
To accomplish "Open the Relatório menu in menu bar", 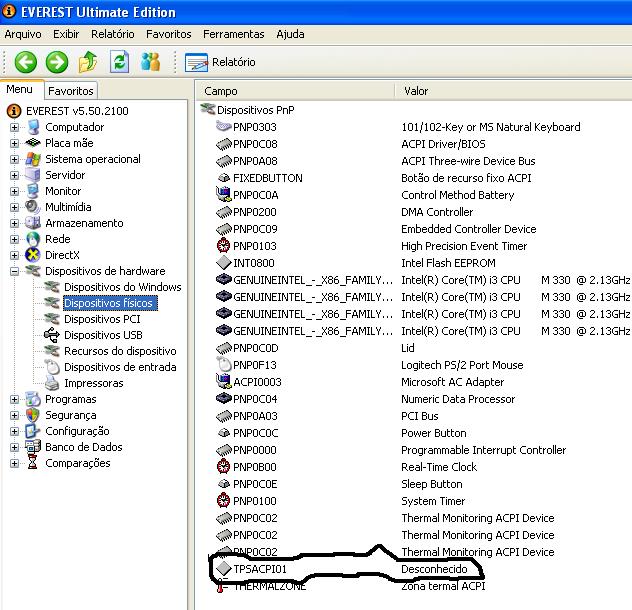I will click(x=112, y=34).
